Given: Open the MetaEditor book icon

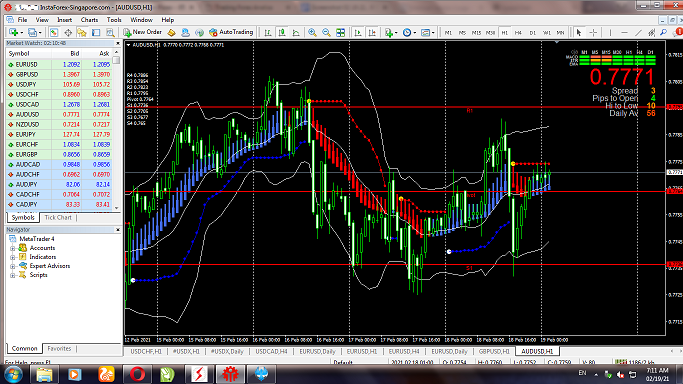Looking at the screenshot, I should pyautogui.click(x=171, y=32).
